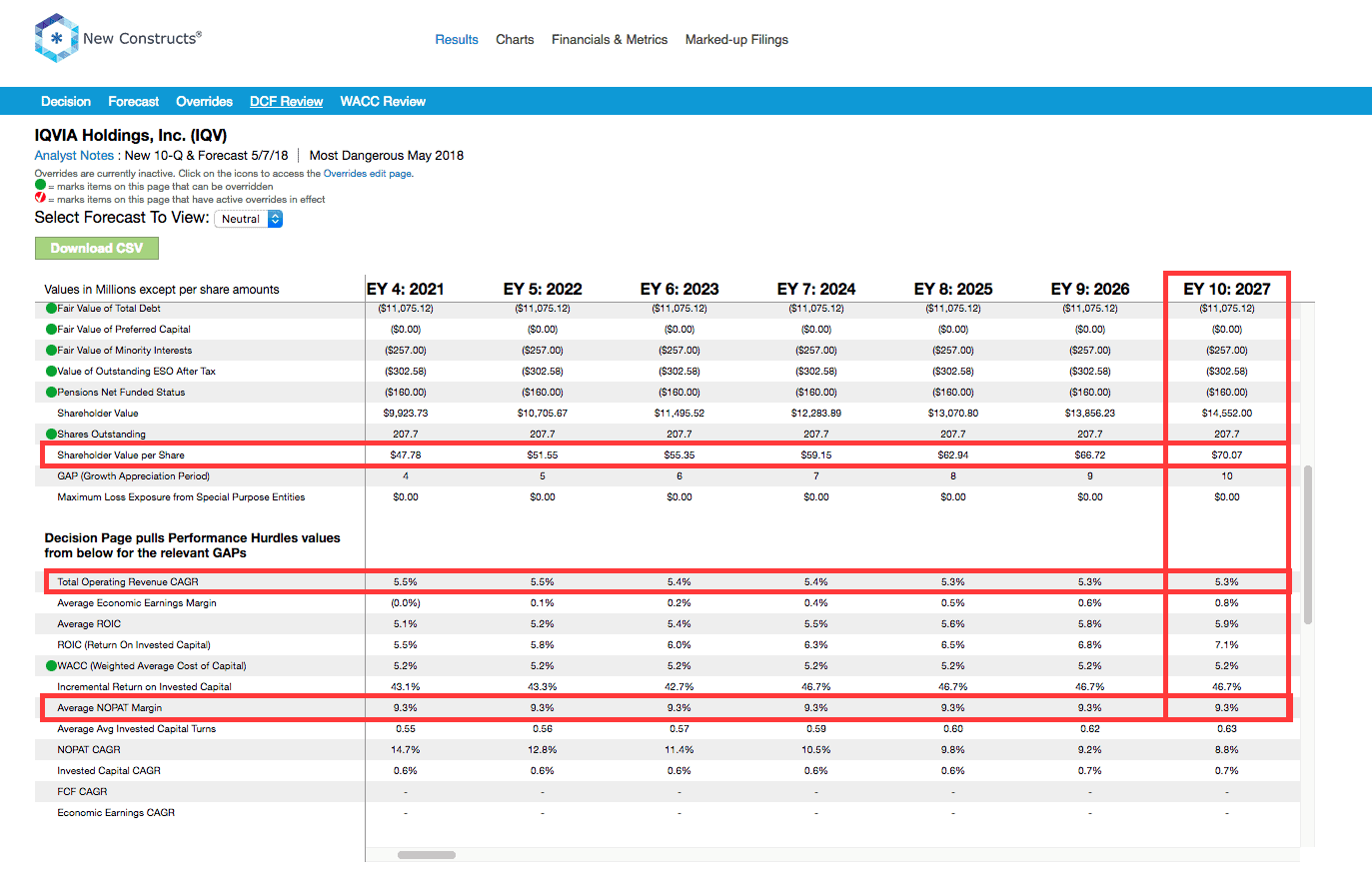This screenshot has width=1372, height=891.
Task: Click the Shareholder Value per Share row label
Action: [x=121, y=454]
